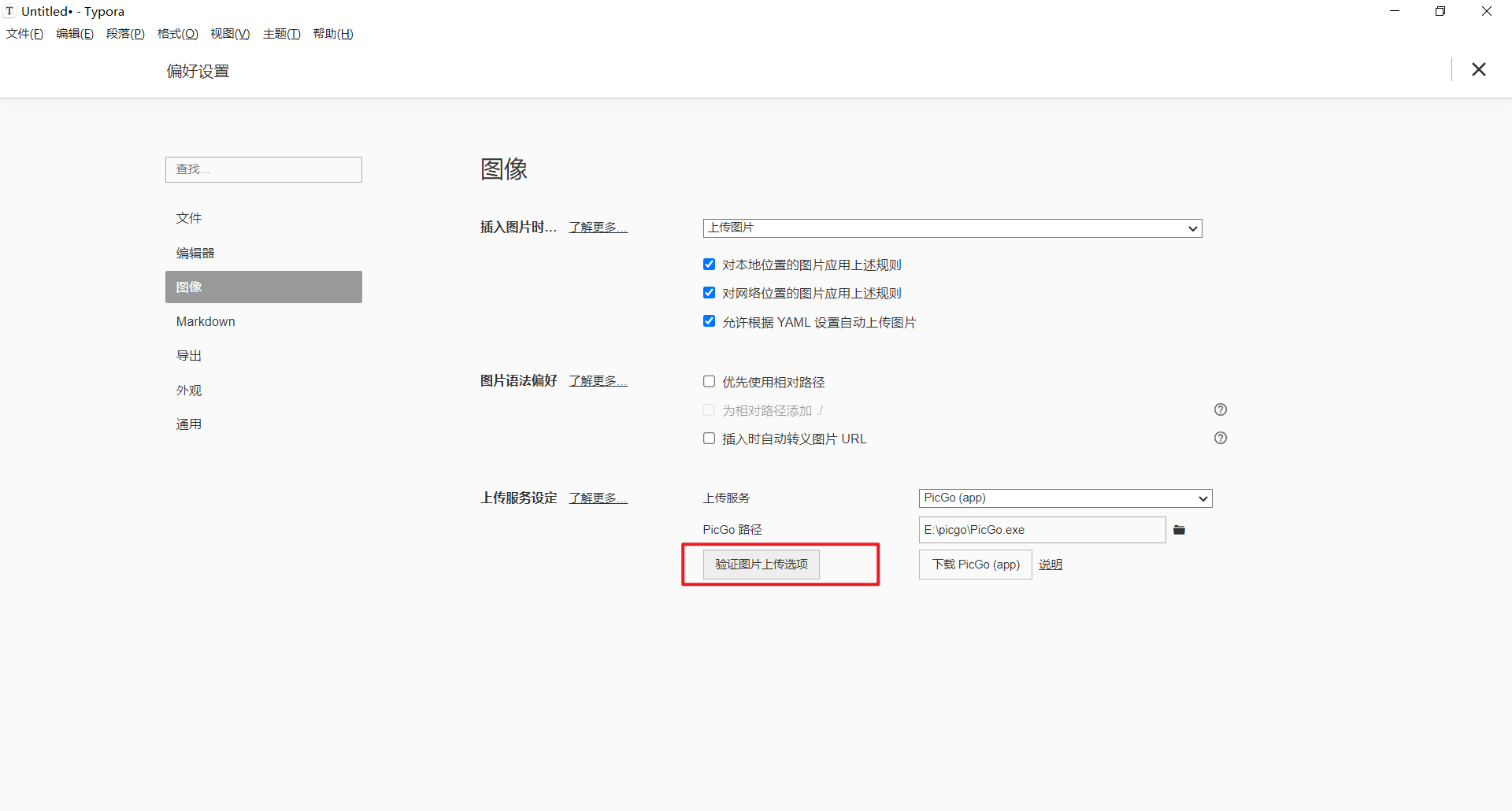The width and height of the screenshot is (1512, 811).
Task: Open 了解更多 link beside 上传服务设定
Action: 598,498
